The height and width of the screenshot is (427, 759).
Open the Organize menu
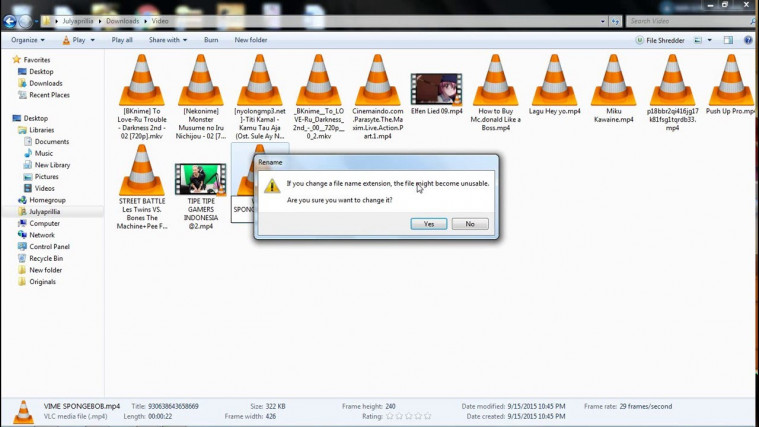[28, 40]
